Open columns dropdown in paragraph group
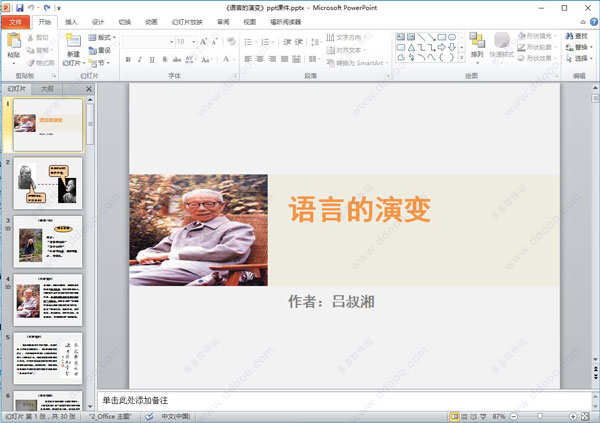Screen dimensions: 600x423 tap(314, 59)
